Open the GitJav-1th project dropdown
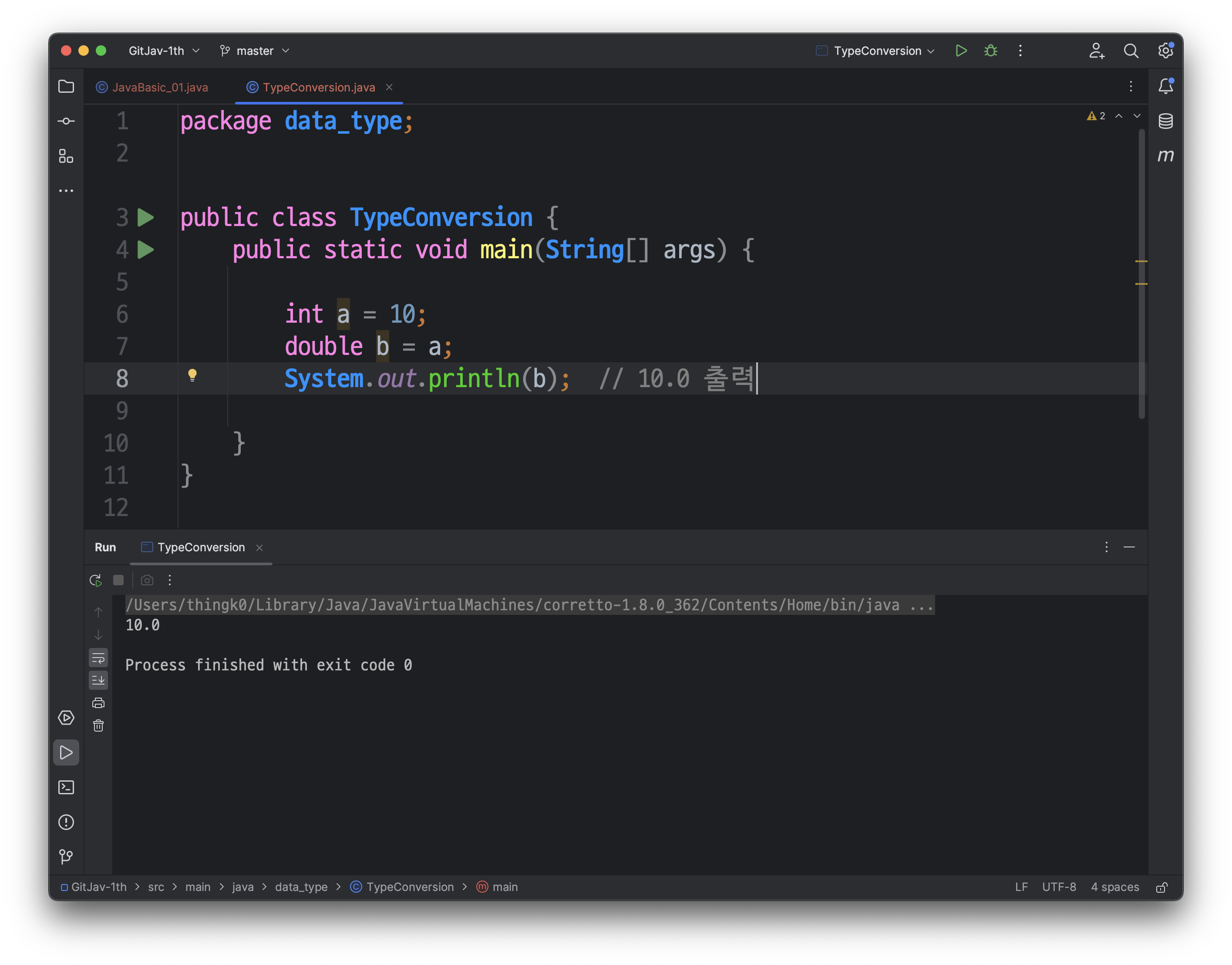Screen dimensions: 1232x965 click(x=164, y=51)
